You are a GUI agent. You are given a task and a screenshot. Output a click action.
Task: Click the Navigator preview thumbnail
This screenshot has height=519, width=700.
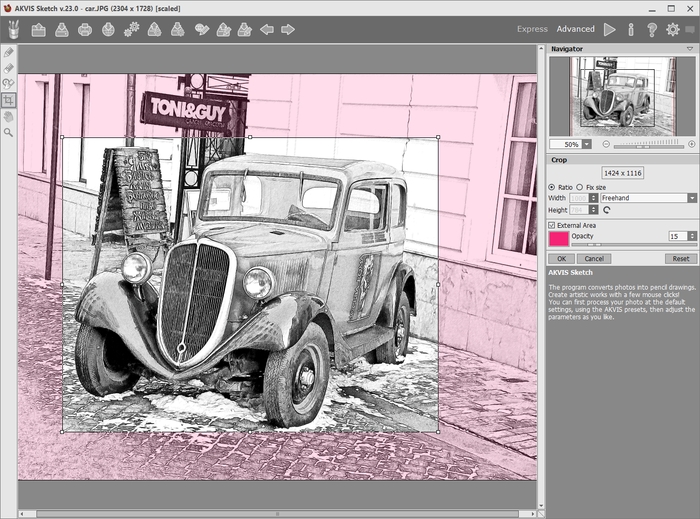click(622, 96)
